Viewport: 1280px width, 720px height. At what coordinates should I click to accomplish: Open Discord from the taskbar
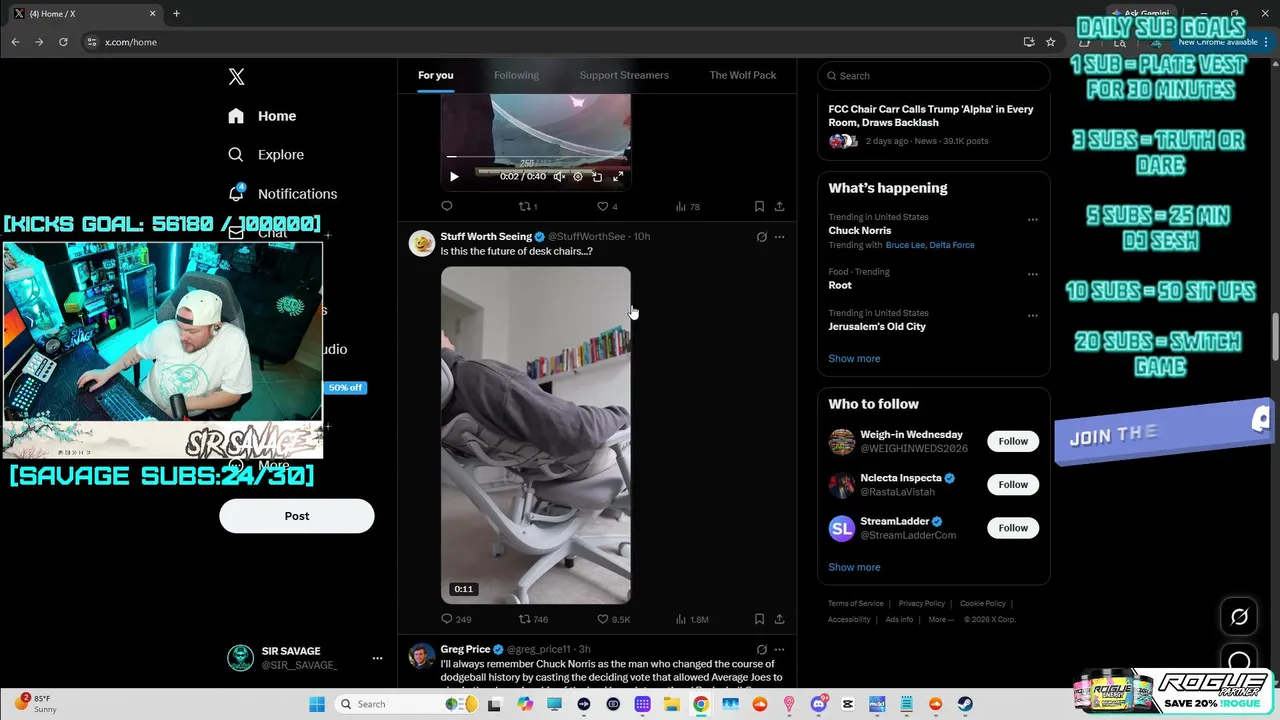click(819, 704)
